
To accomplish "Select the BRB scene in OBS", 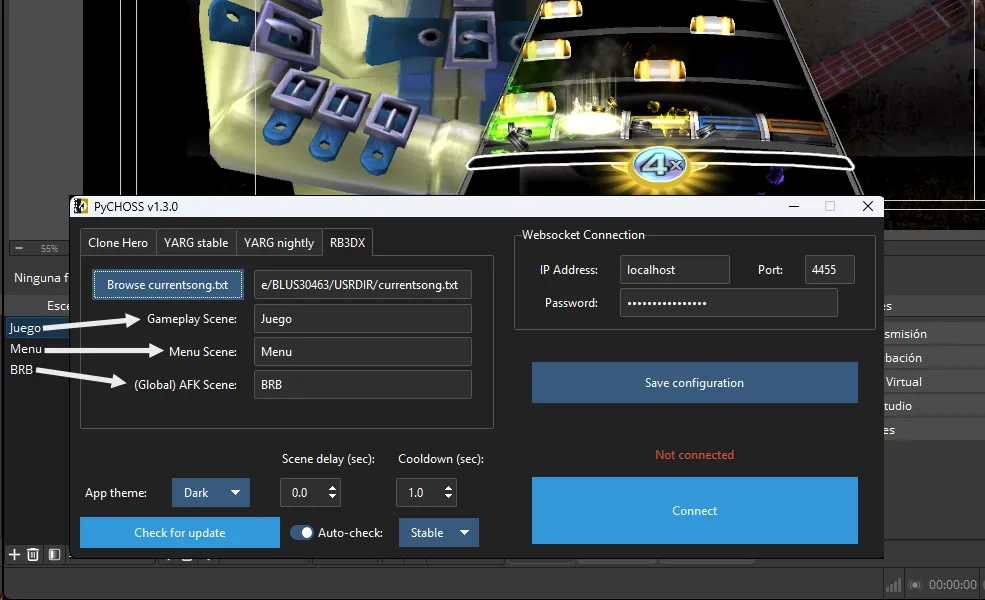I will 21,369.
